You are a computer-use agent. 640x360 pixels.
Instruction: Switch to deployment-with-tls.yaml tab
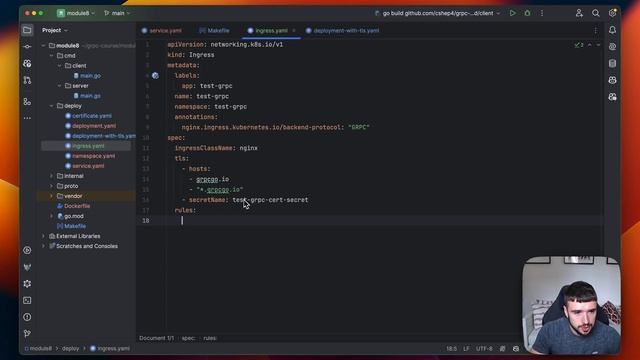pyautogui.click(x=342, y=31)
